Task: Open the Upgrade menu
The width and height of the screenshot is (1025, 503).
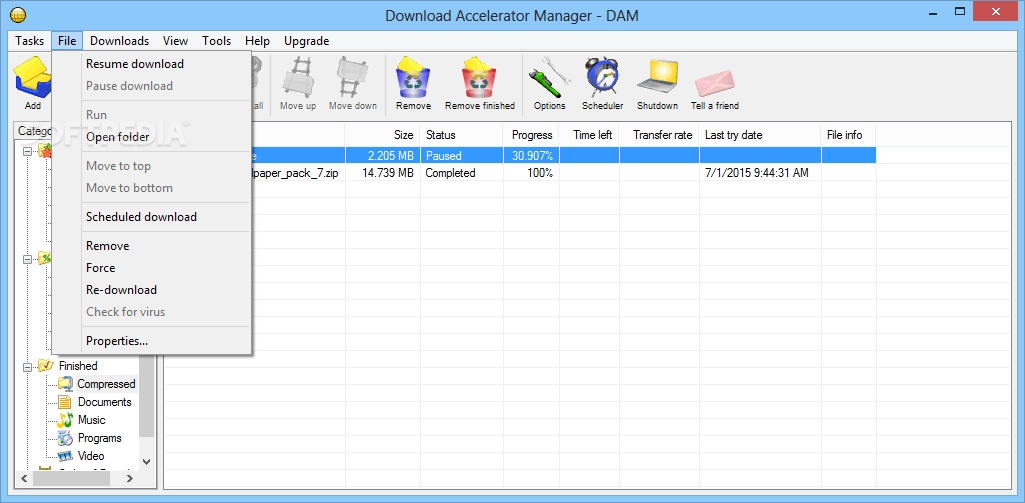Action: 306,41
